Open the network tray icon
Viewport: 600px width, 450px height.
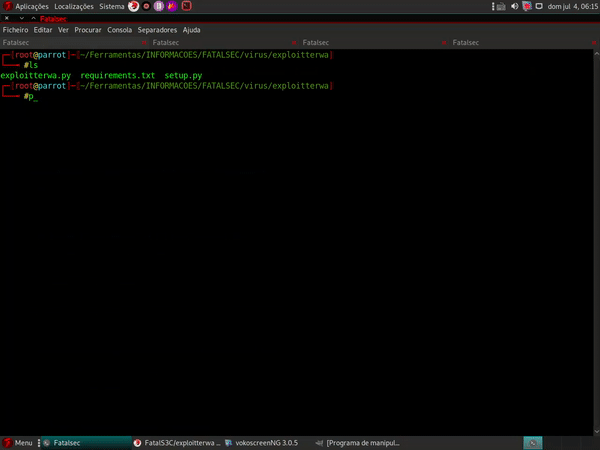[x=501, y=7]
